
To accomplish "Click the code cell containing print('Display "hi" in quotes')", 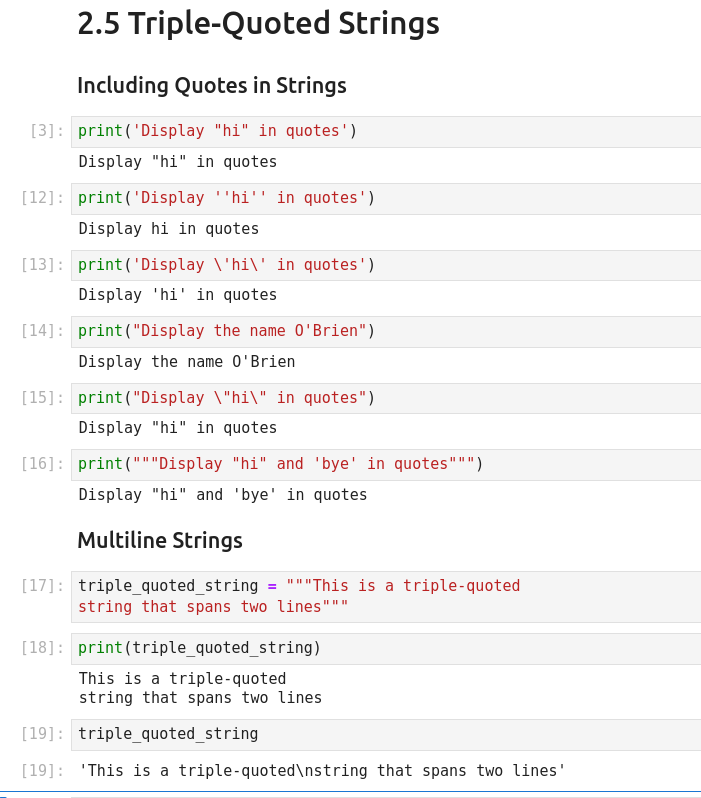I will pos(385,131).
